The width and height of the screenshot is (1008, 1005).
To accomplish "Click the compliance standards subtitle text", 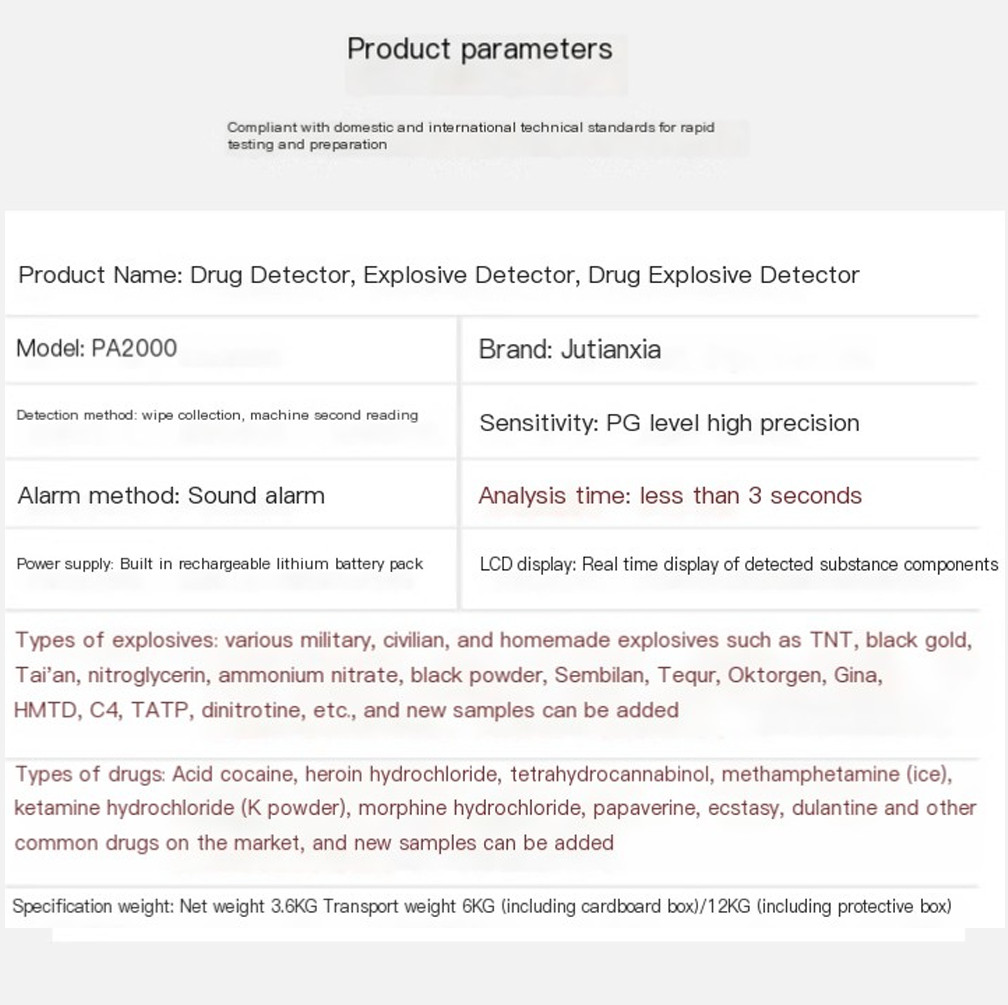I will point(470,136).
